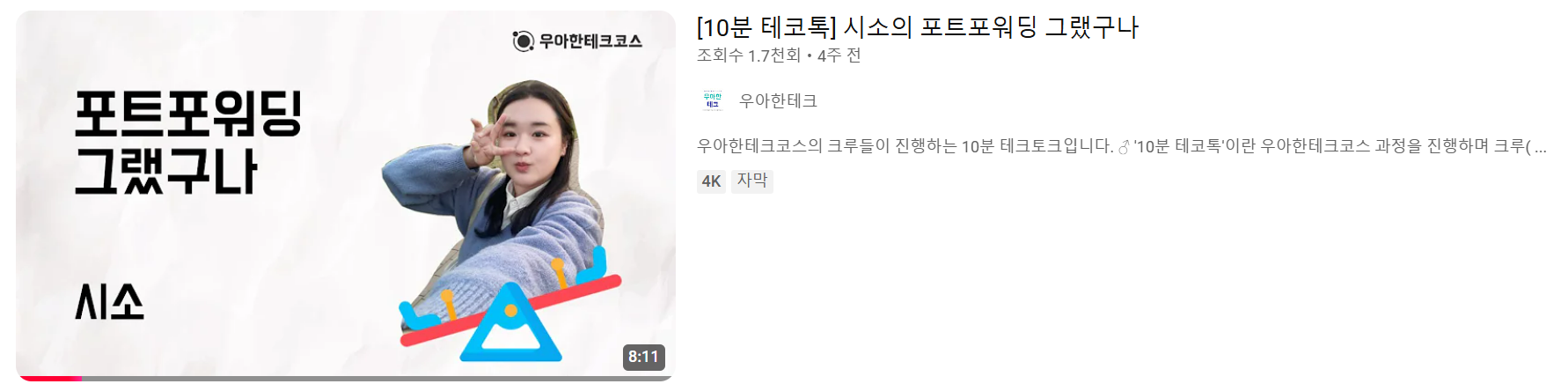Open the video thumbnail with the woman posing
The height and width of the screenshot is (384, 1568).
click(x=346, y=196)
